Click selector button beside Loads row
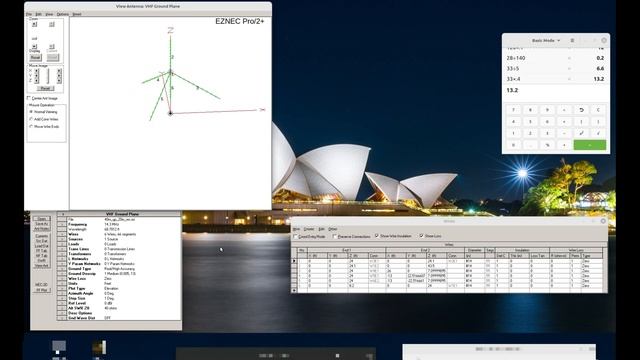The image size is (640, 360). pos(62,244)
